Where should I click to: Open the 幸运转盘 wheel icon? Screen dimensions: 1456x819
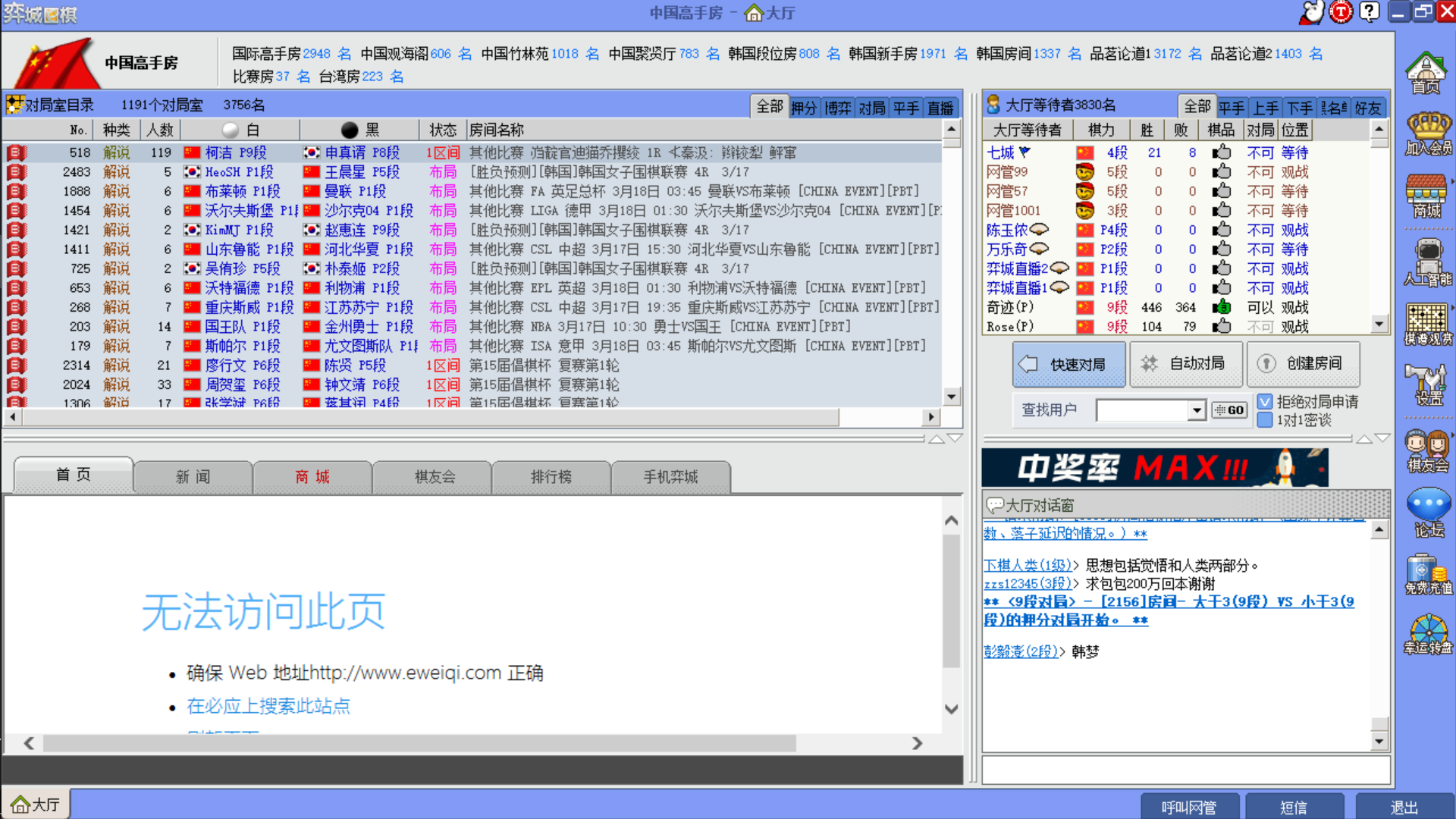coord(1428,634)
